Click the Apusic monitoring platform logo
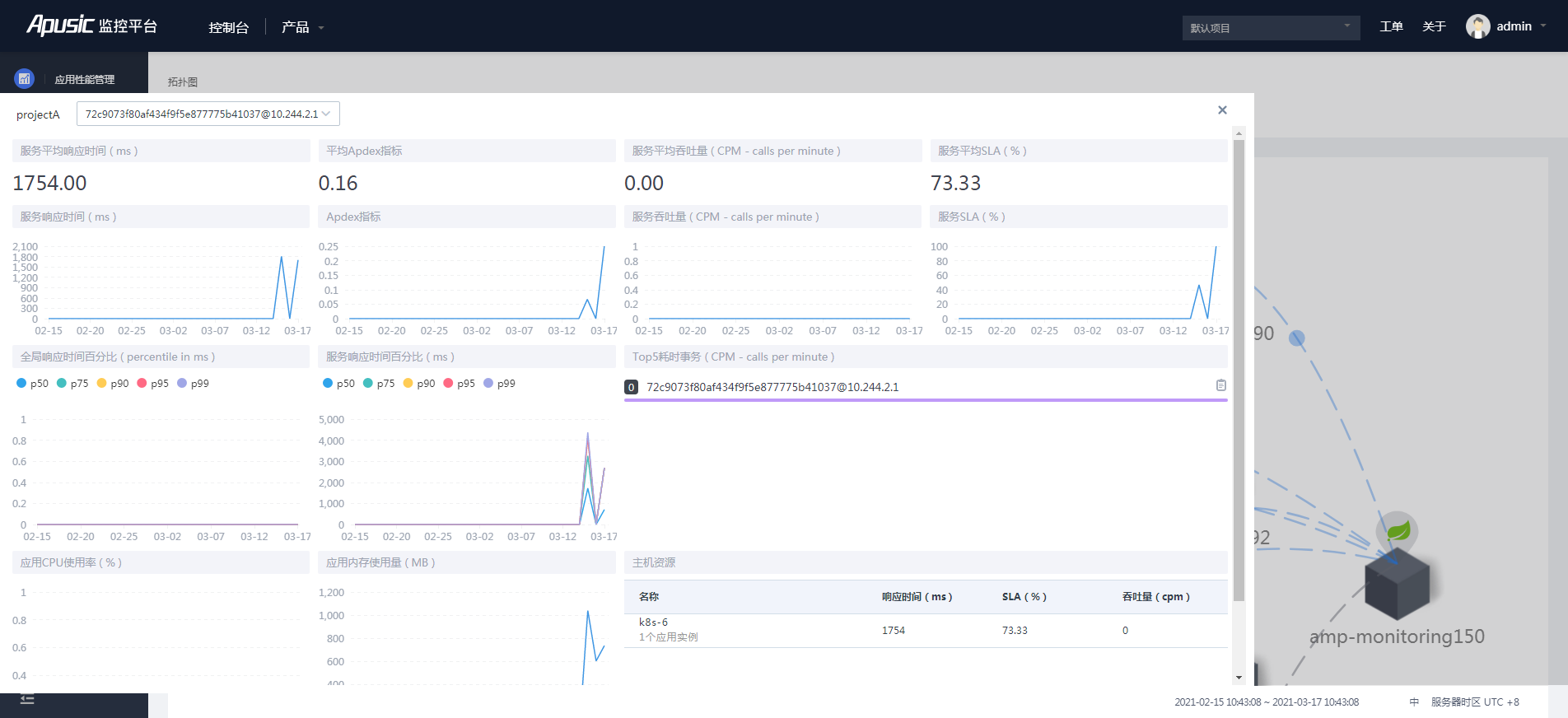This screenshot has width=1568, height=718. point(91,26)
